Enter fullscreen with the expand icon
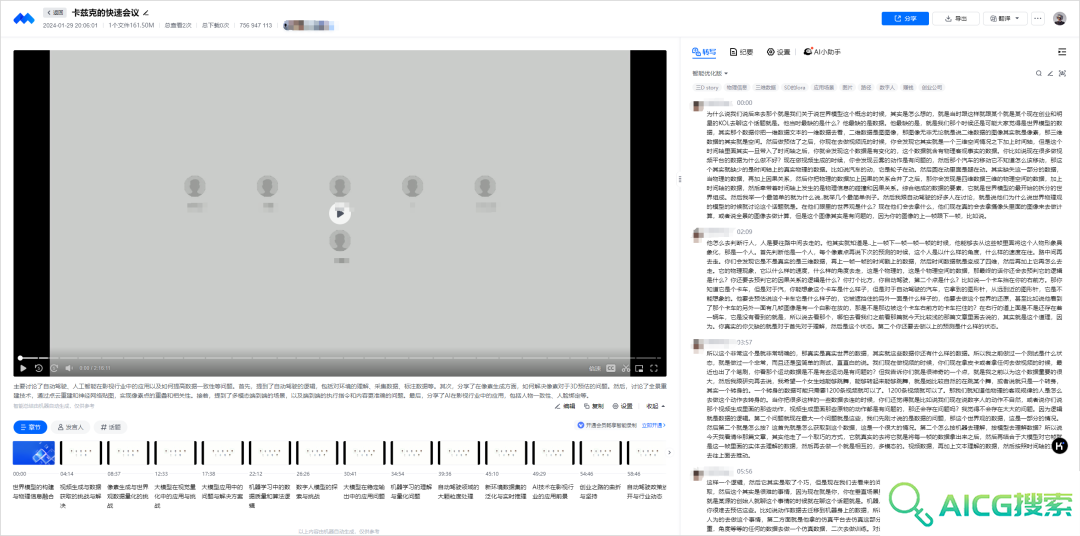Image resolution: width=1080 pixels, height=536 pixels. pyautogui.click(x=654, y=369)
